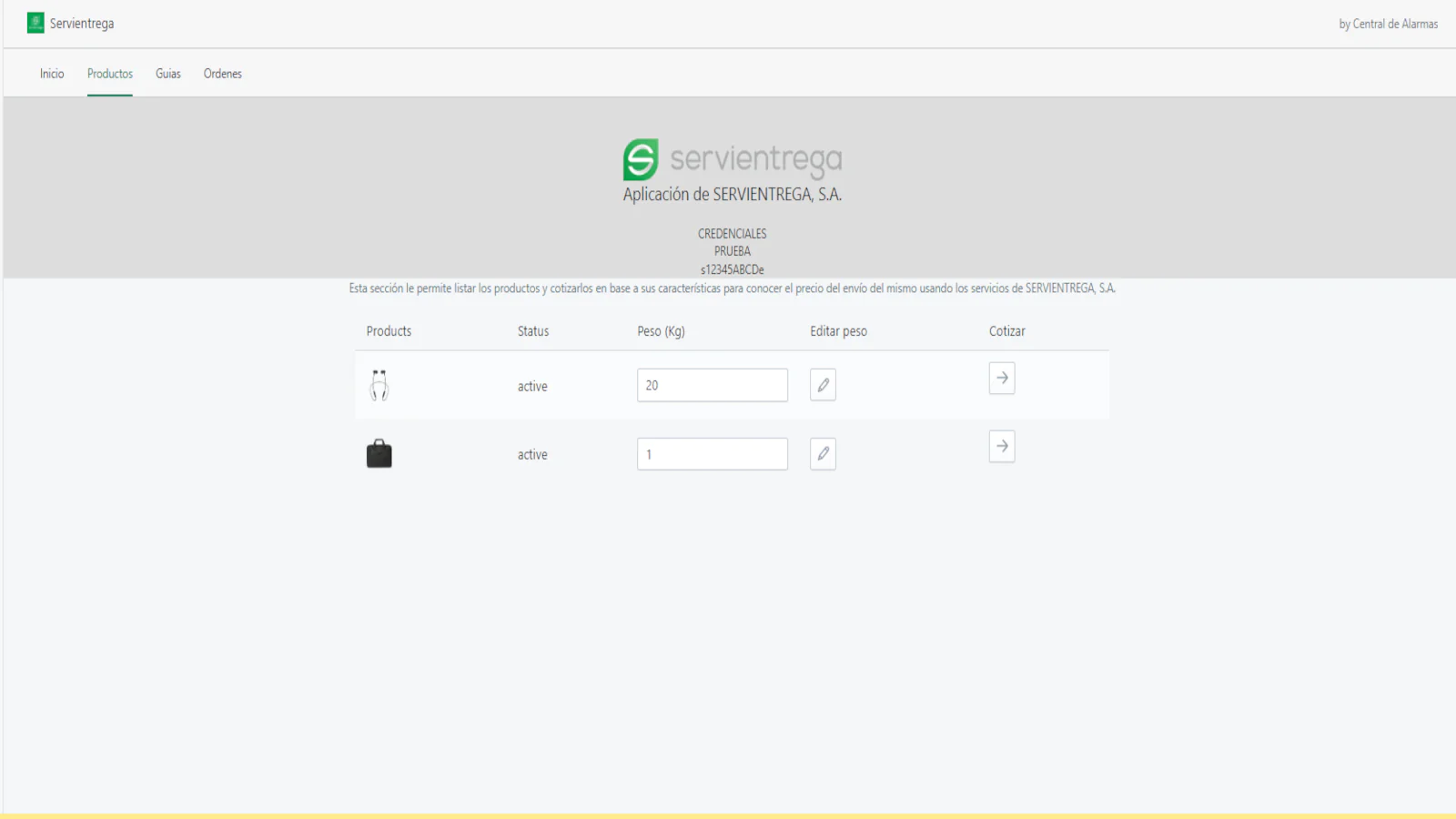Click the 'Cotizar' column header
The width and height of the screenshot is (1456, 819).
[1007, 331]
